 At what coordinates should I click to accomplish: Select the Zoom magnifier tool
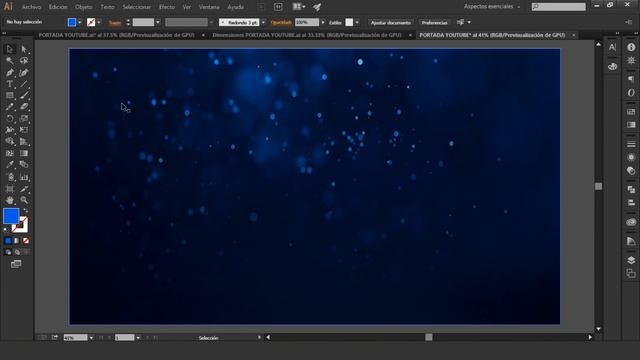(24, 200)
